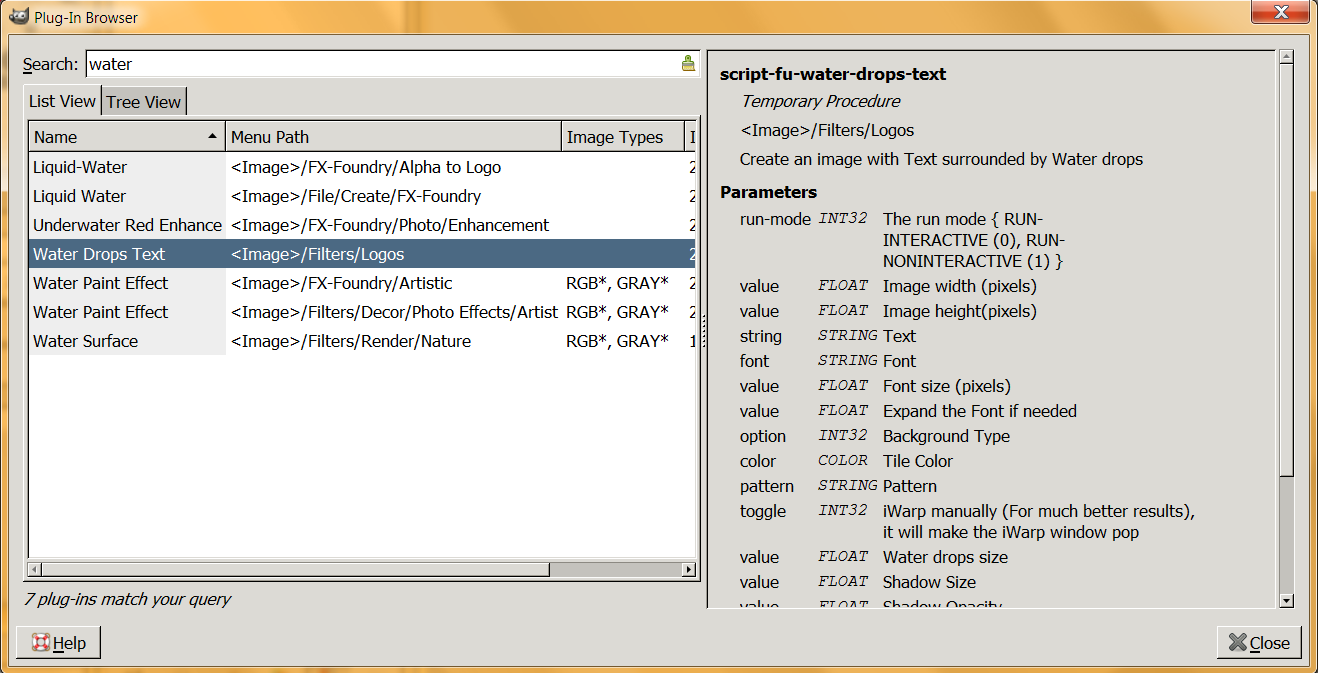
Task: Click the horizontal scrollbar left arrow
Action: pyautogui.click(x=35, y=569)
